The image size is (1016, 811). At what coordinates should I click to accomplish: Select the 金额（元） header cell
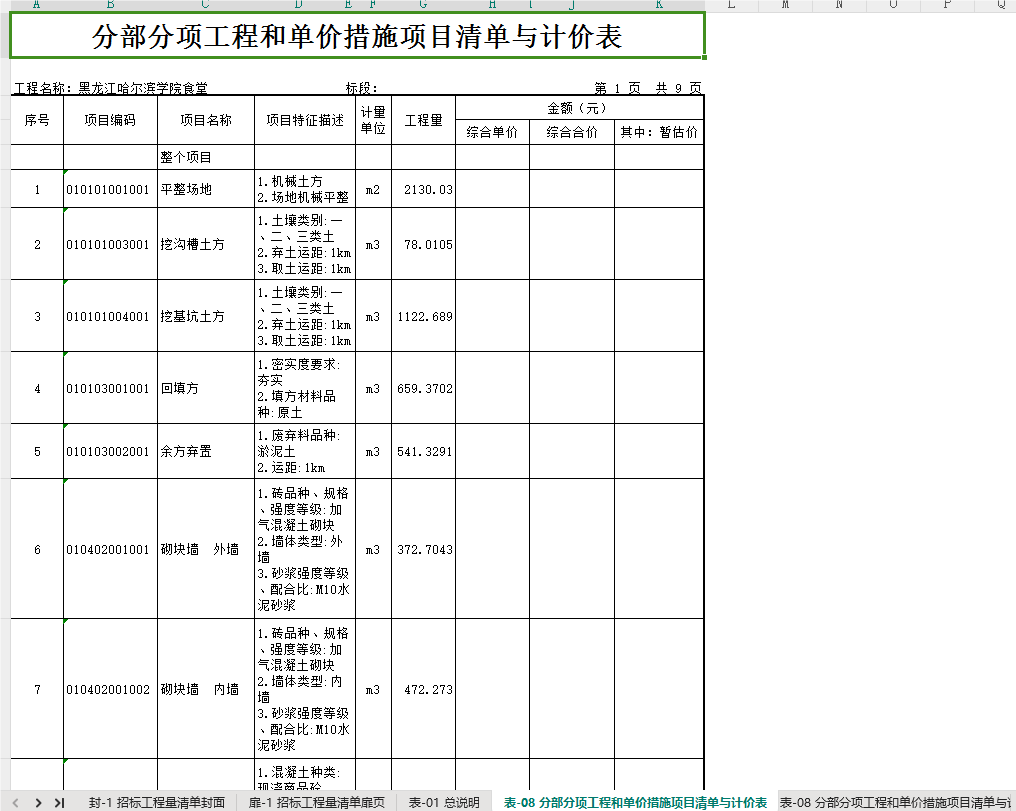click(579, 108)
